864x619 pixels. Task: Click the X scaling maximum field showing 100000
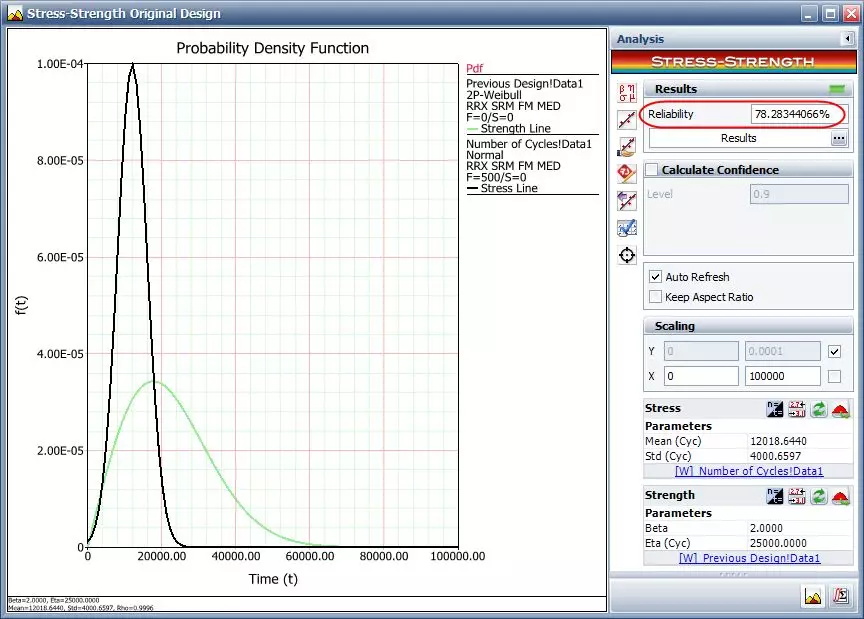(782, 376)
